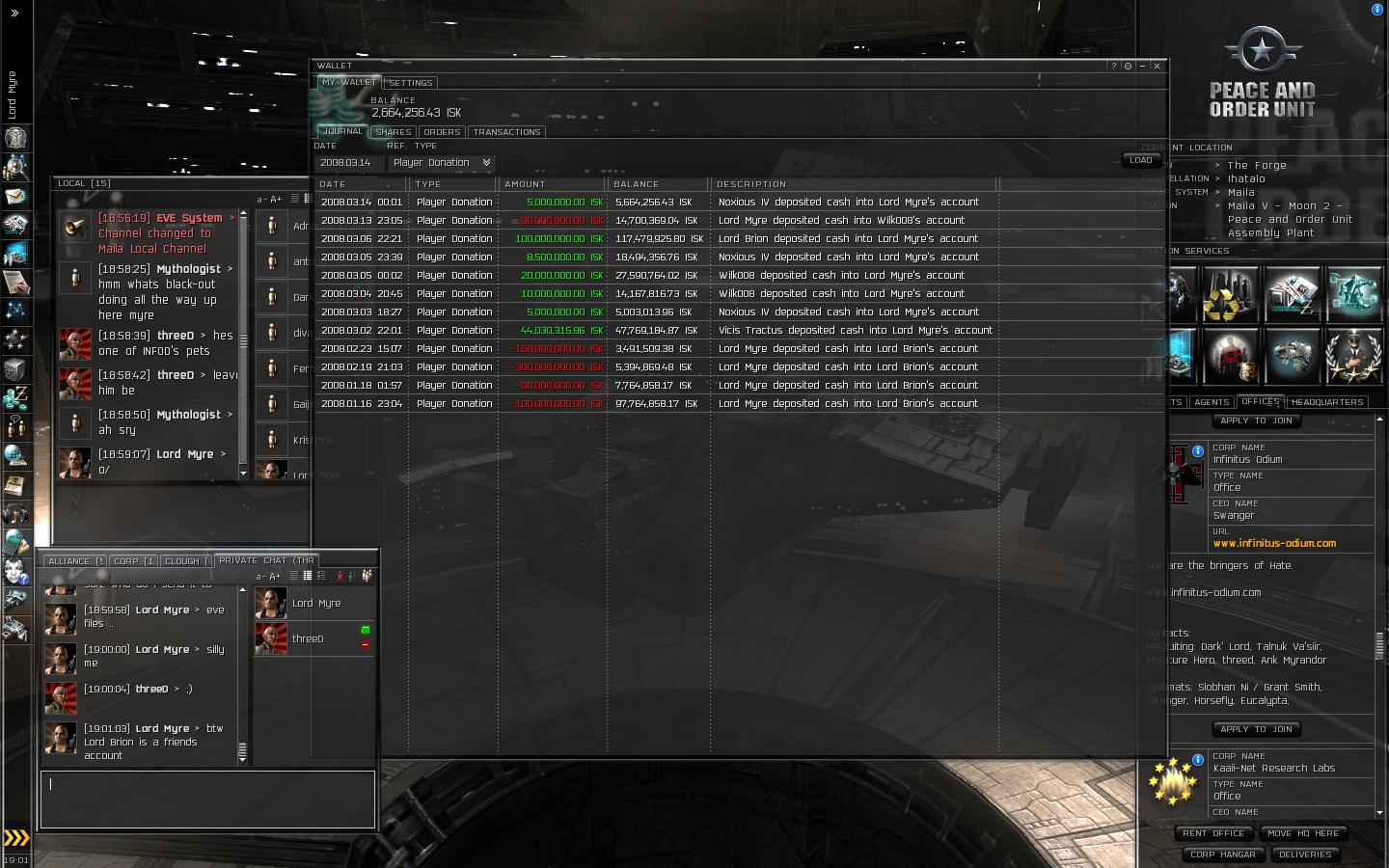Decrease the private chat font size with a-
The width and height of the screenshot is (1389, 868).
tap(260, 577)
